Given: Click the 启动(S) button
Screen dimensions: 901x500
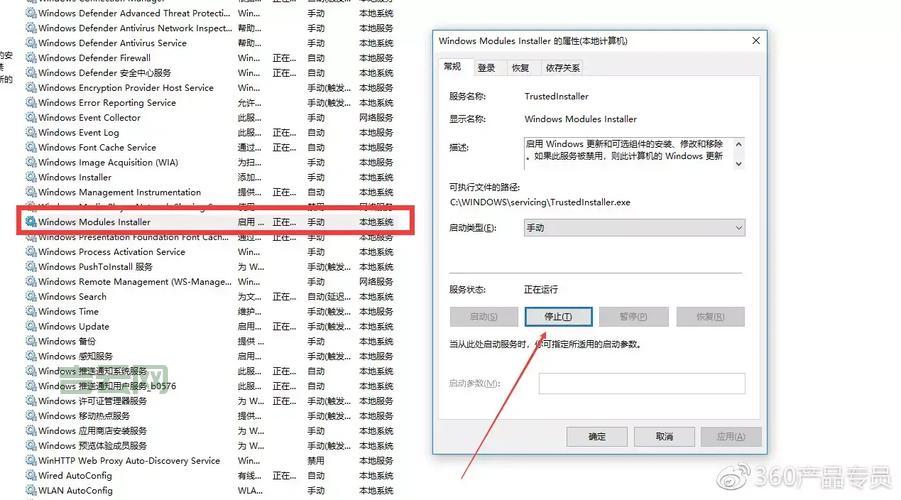Looking at the screenshot, I should coord(483,317).
